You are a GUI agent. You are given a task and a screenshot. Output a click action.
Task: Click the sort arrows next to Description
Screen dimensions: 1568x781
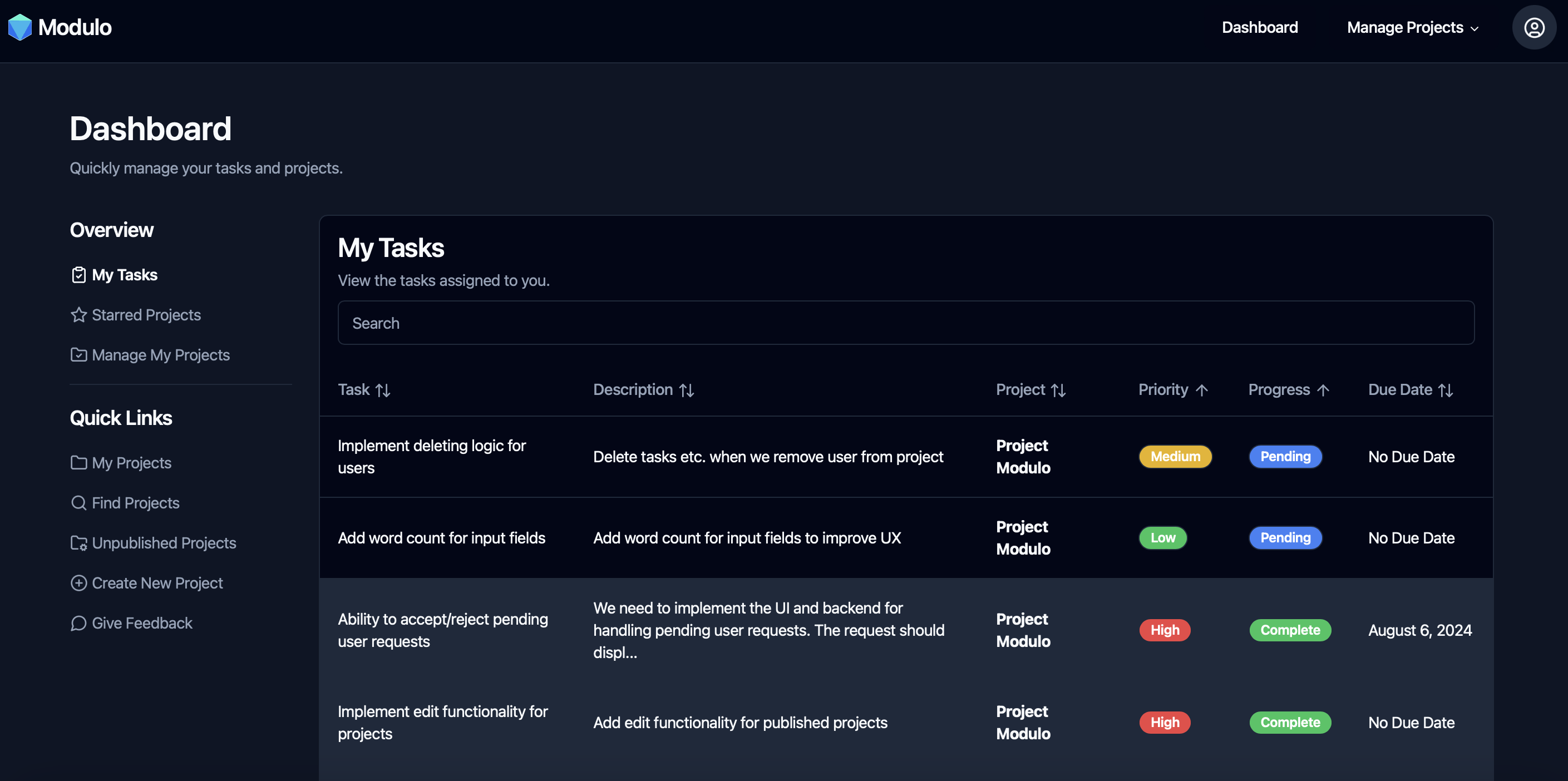click(687, 390)
